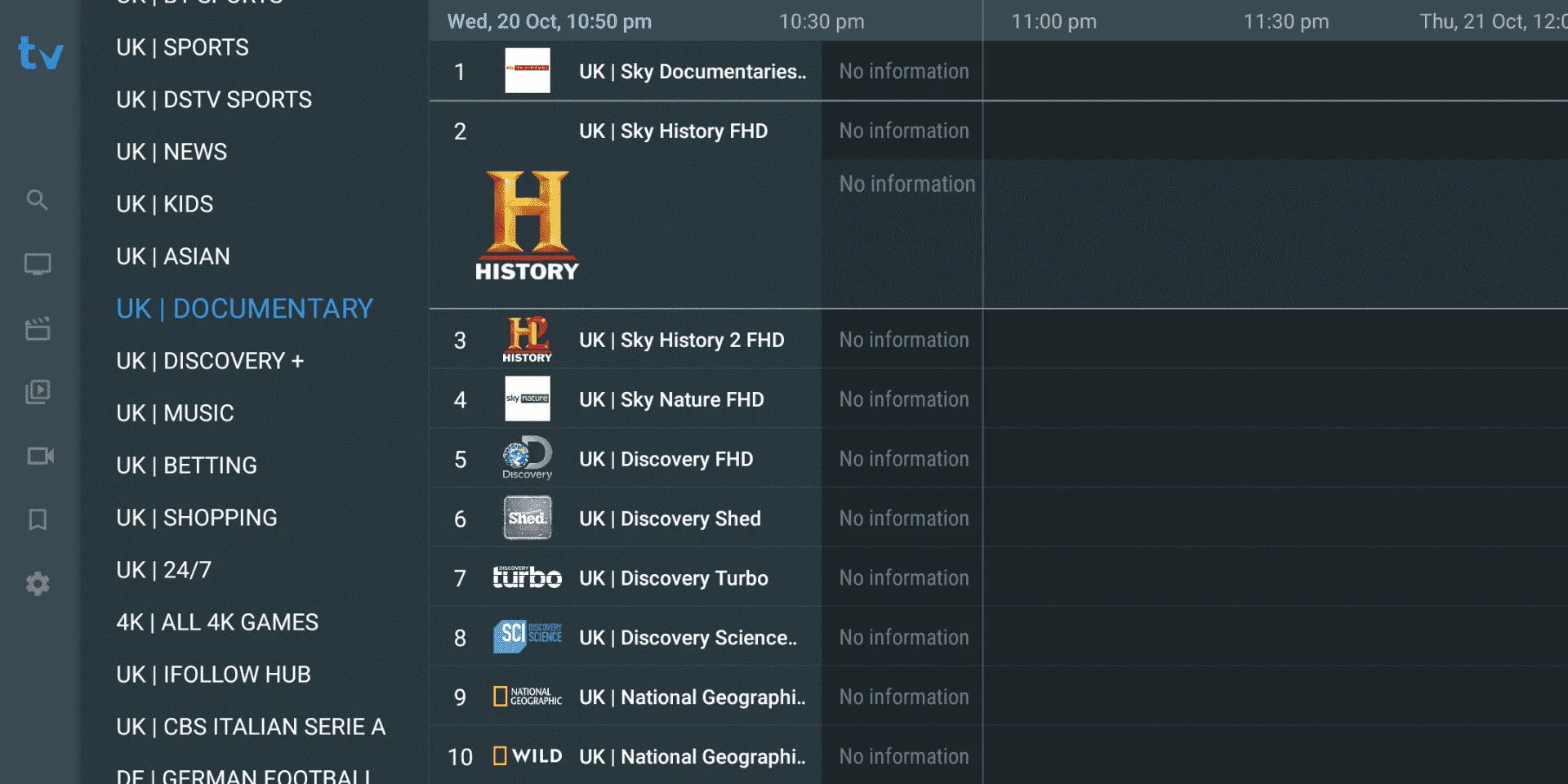Image resolution: width=1568 pixels, height=784 pixels.
Task: Click the large HISTORY channel logo
Action: point(528,226)
